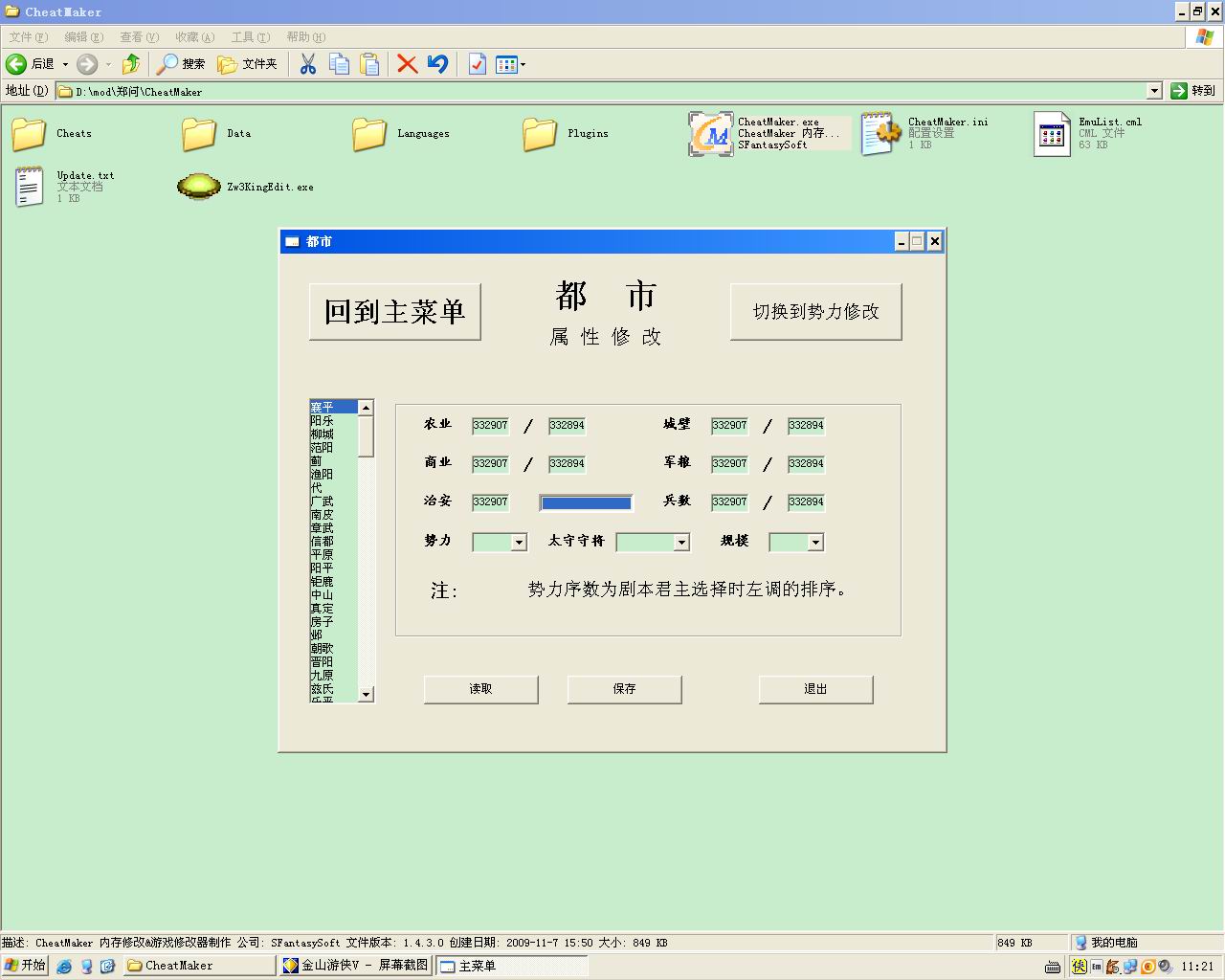The height and width of the screenshot is (980, 1225).
Task: Select the Update.txt file icon
Action: click(x=29, y=187)
